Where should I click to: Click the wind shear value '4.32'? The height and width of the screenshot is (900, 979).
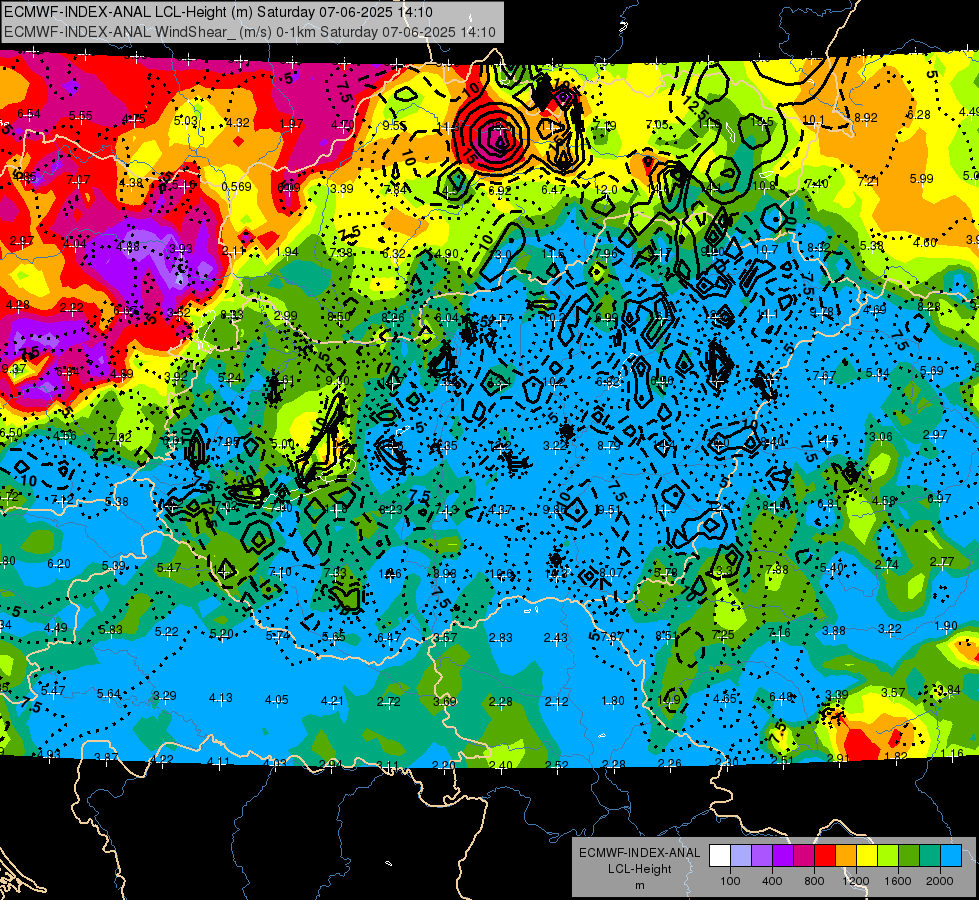pos(238,122)
